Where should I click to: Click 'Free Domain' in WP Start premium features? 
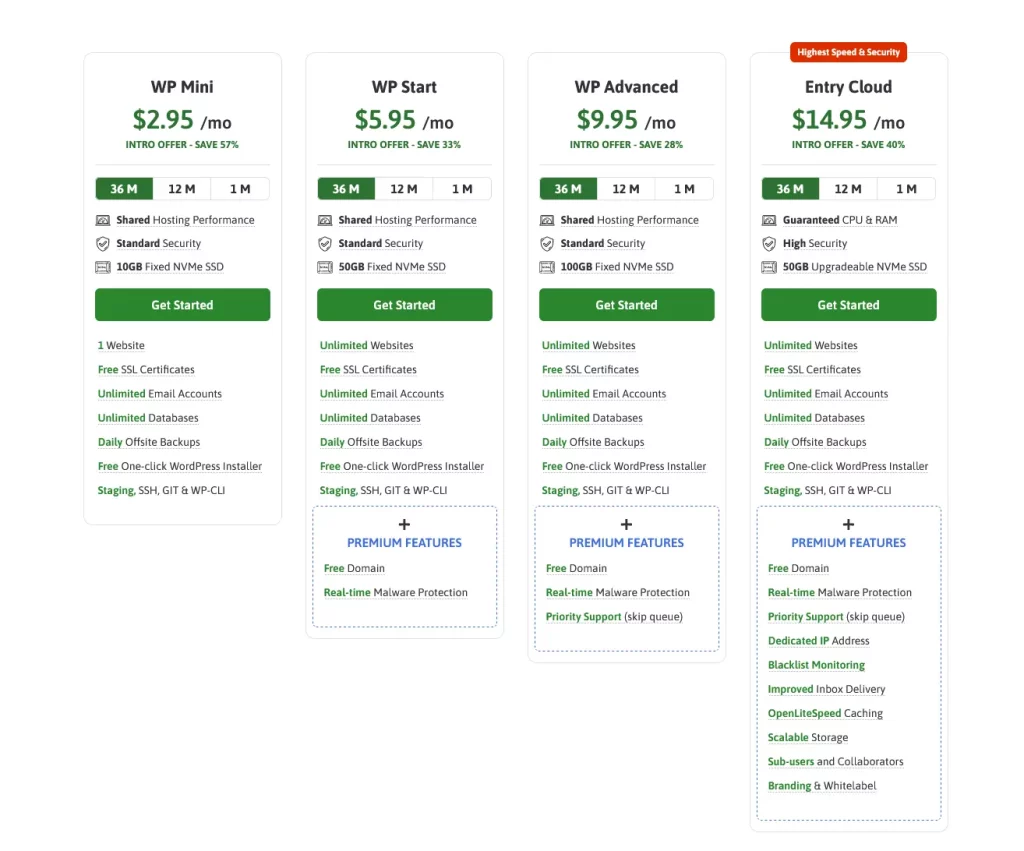point(354,568)
